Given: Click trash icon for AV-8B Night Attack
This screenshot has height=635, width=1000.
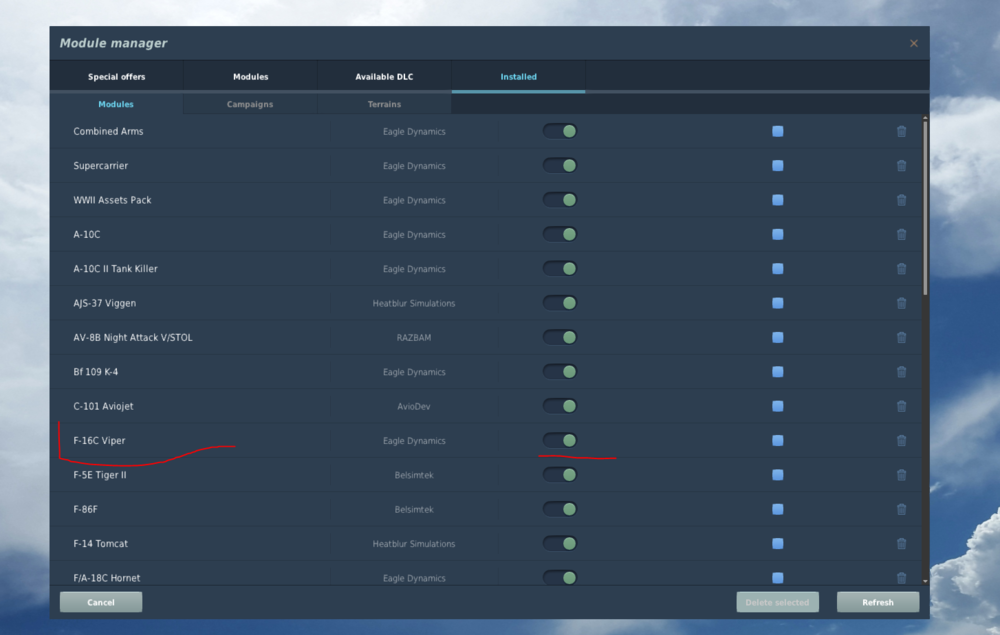Looking at the screenshot, I should coord(901,338).
